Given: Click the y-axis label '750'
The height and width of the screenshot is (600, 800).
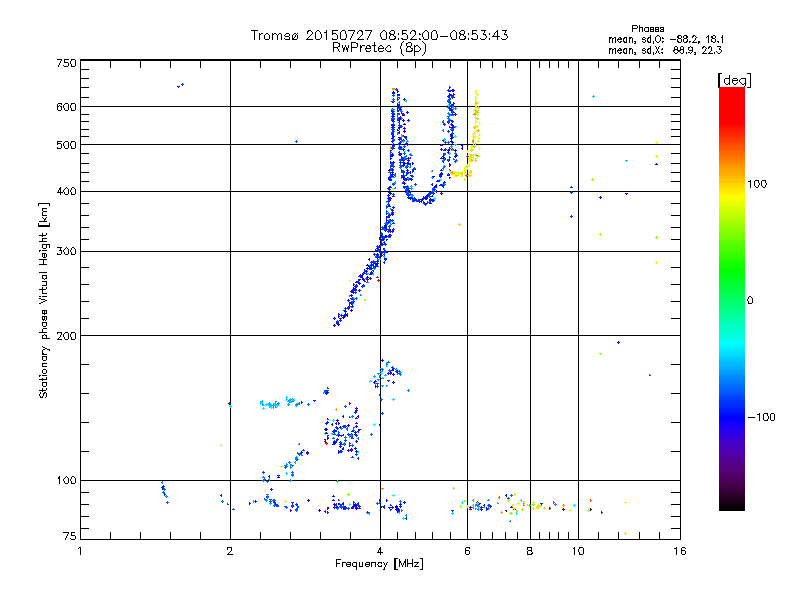Looking at the screenshot, I should [x=66, y=63].
